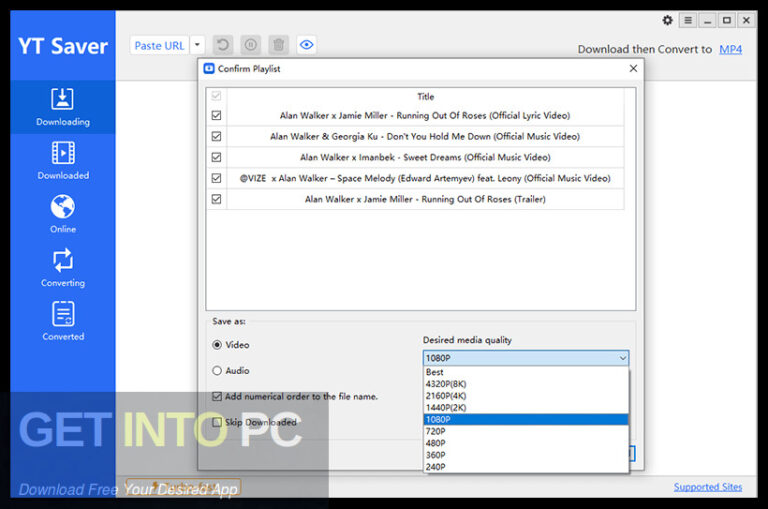Open the Supported Sites link
The width and height of the screenshot is (768, 509).
707,486
